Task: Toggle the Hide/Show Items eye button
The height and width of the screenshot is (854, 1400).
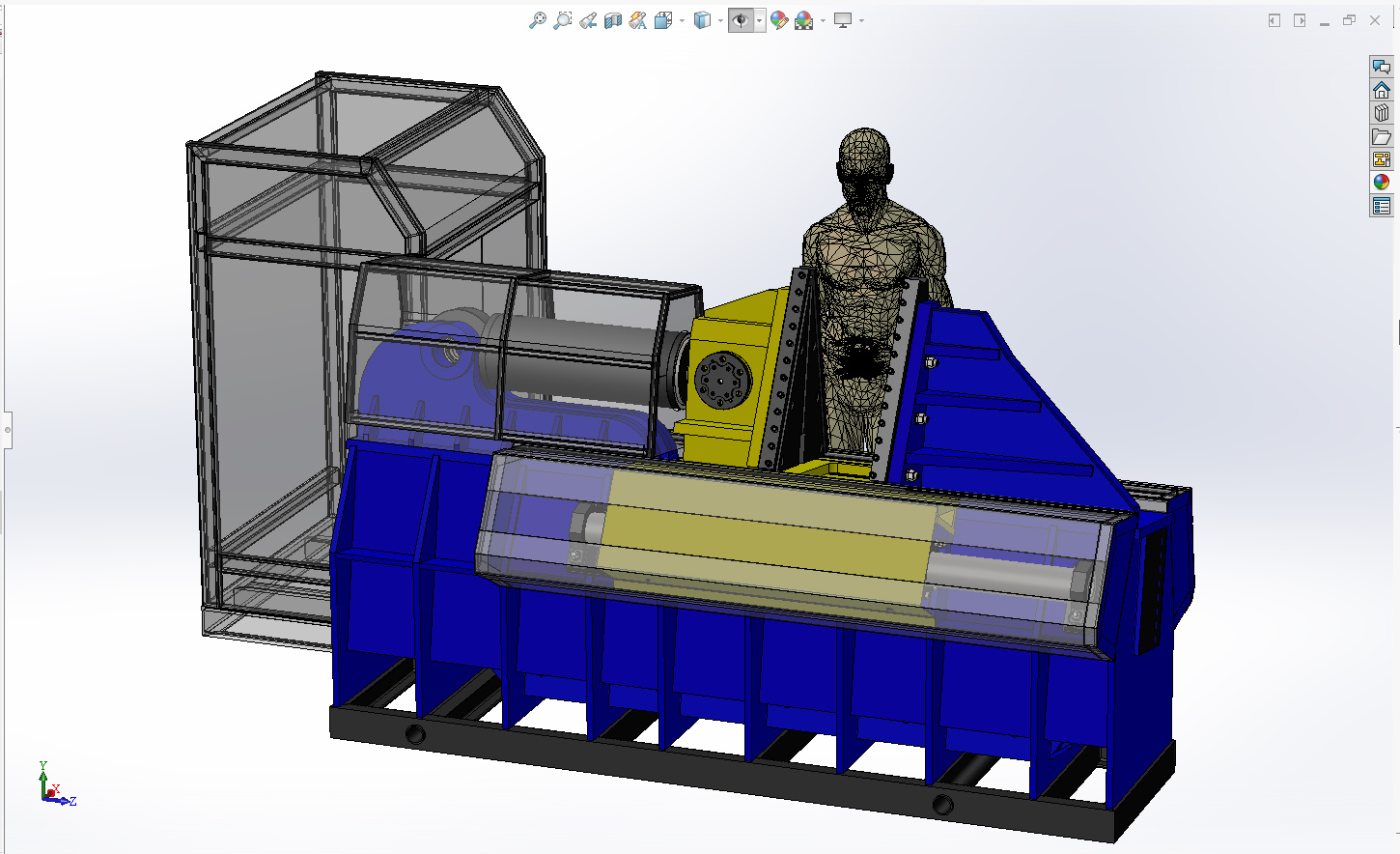Action: point(741,20)
